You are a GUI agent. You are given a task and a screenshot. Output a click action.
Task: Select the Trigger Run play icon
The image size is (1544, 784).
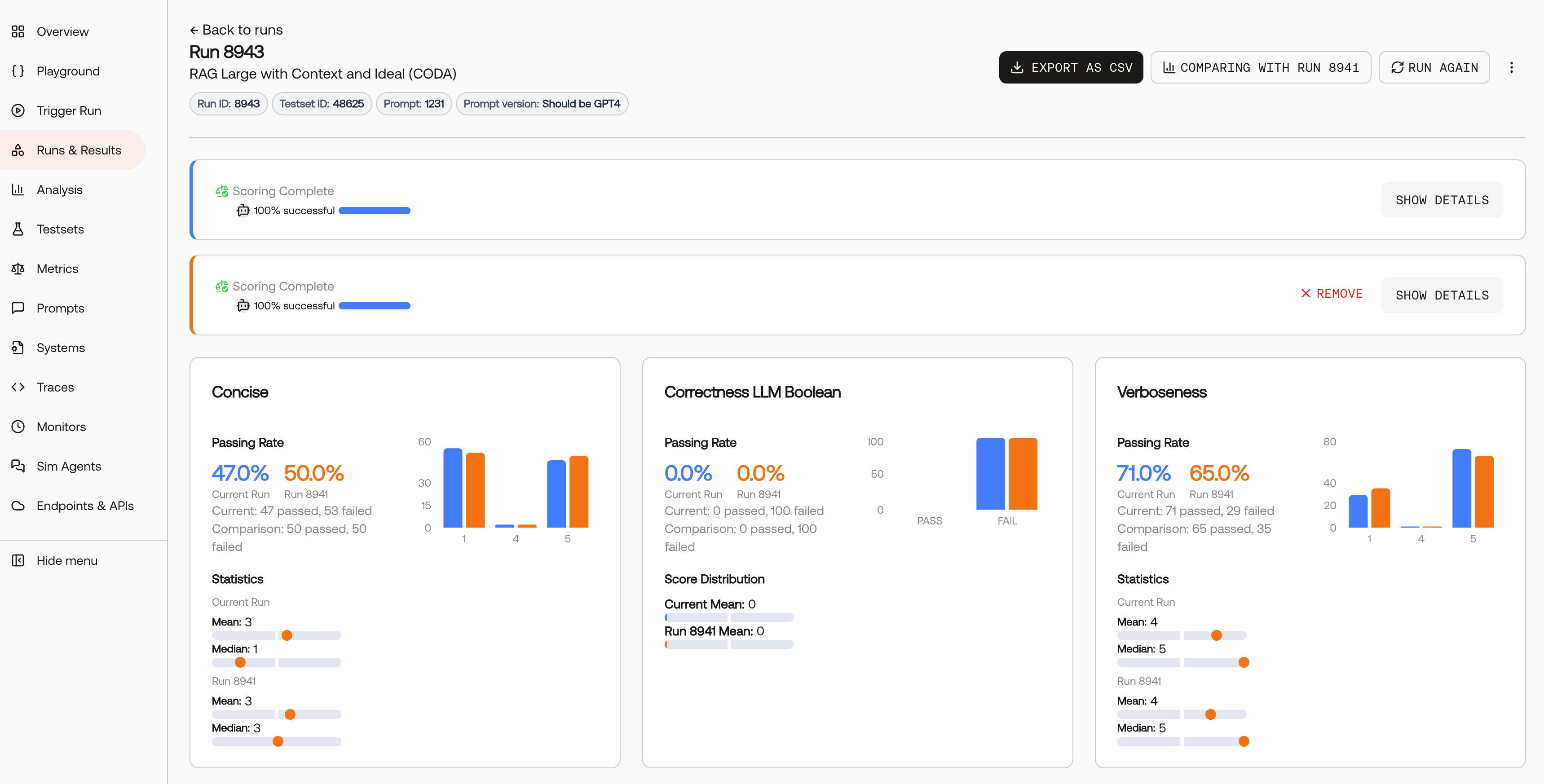pyautogui.click(x=18, y=110)
